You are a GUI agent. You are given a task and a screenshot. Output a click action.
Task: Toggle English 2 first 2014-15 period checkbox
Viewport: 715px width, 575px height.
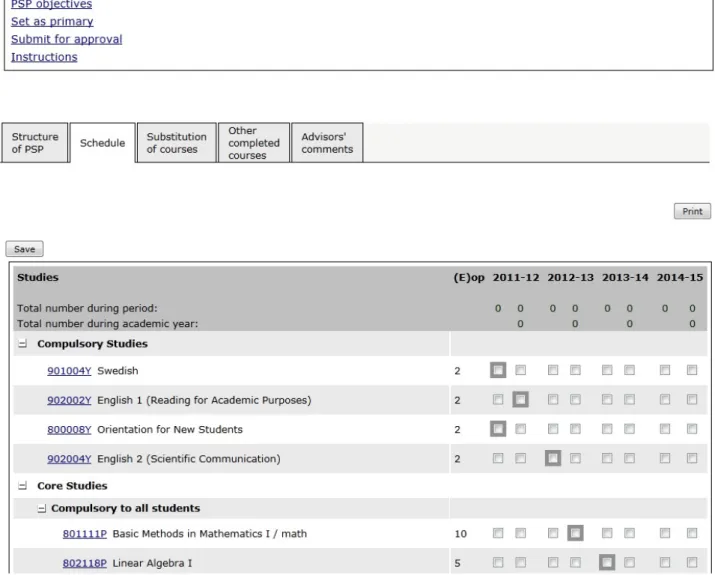coord(665,458)
